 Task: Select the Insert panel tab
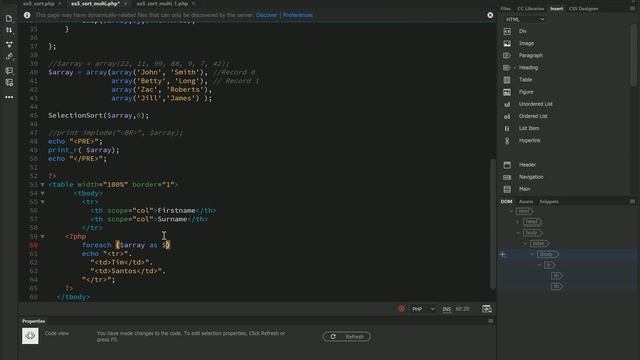point(557,9)
